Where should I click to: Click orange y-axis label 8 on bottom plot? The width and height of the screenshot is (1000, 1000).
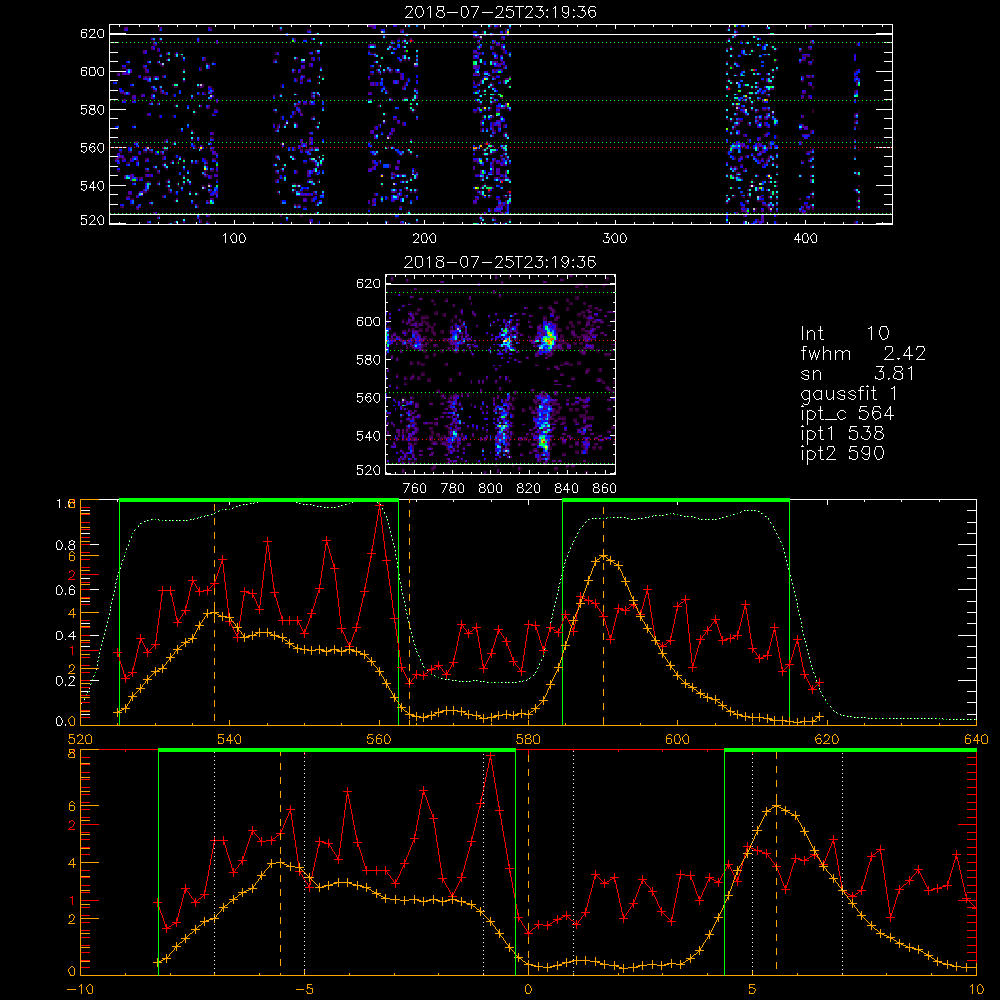[71, 754]
